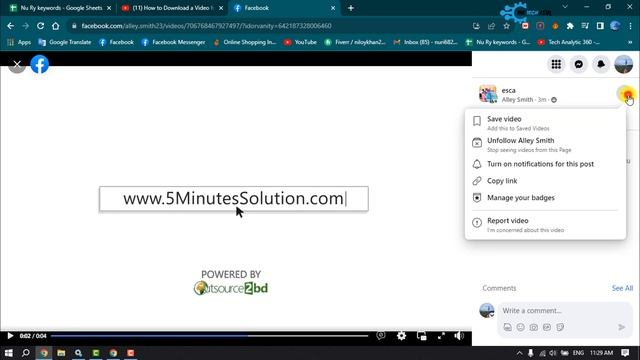Insert an emoji into the comment
This screenshot has width=640, height=360.
(x=520, y=327)
